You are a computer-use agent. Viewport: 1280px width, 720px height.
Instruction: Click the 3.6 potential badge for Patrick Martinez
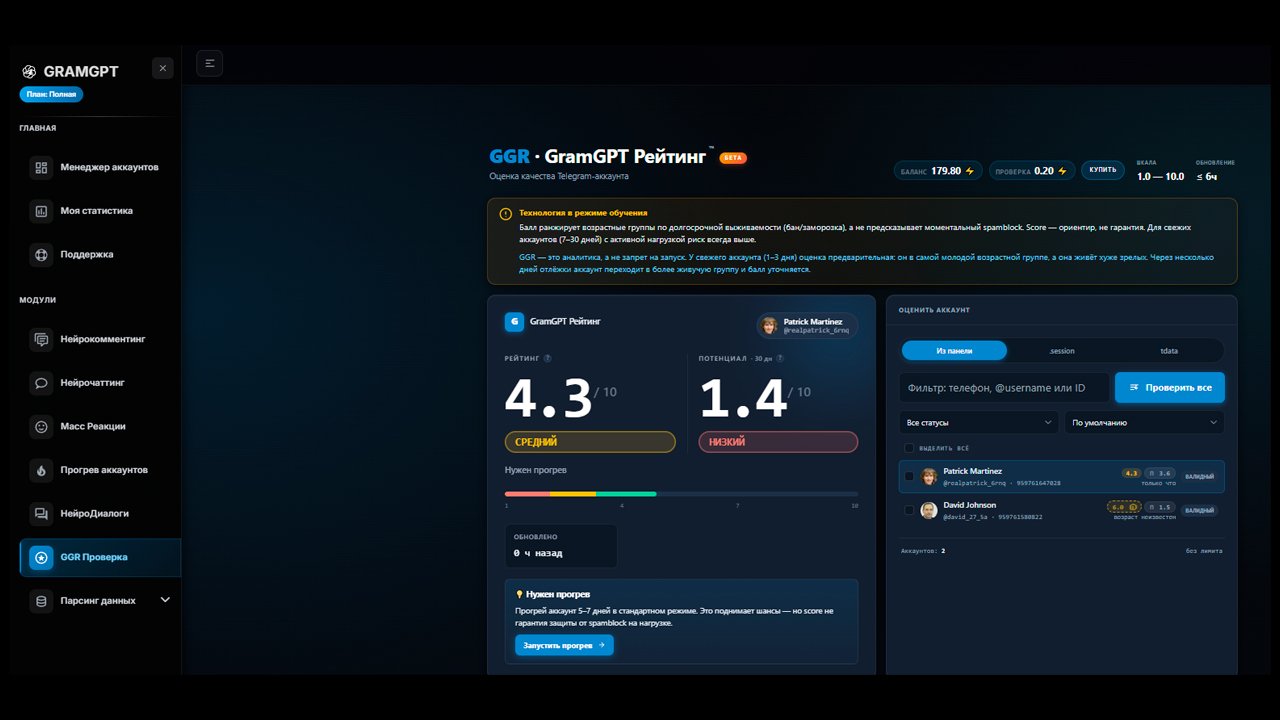click(1160, 473)
